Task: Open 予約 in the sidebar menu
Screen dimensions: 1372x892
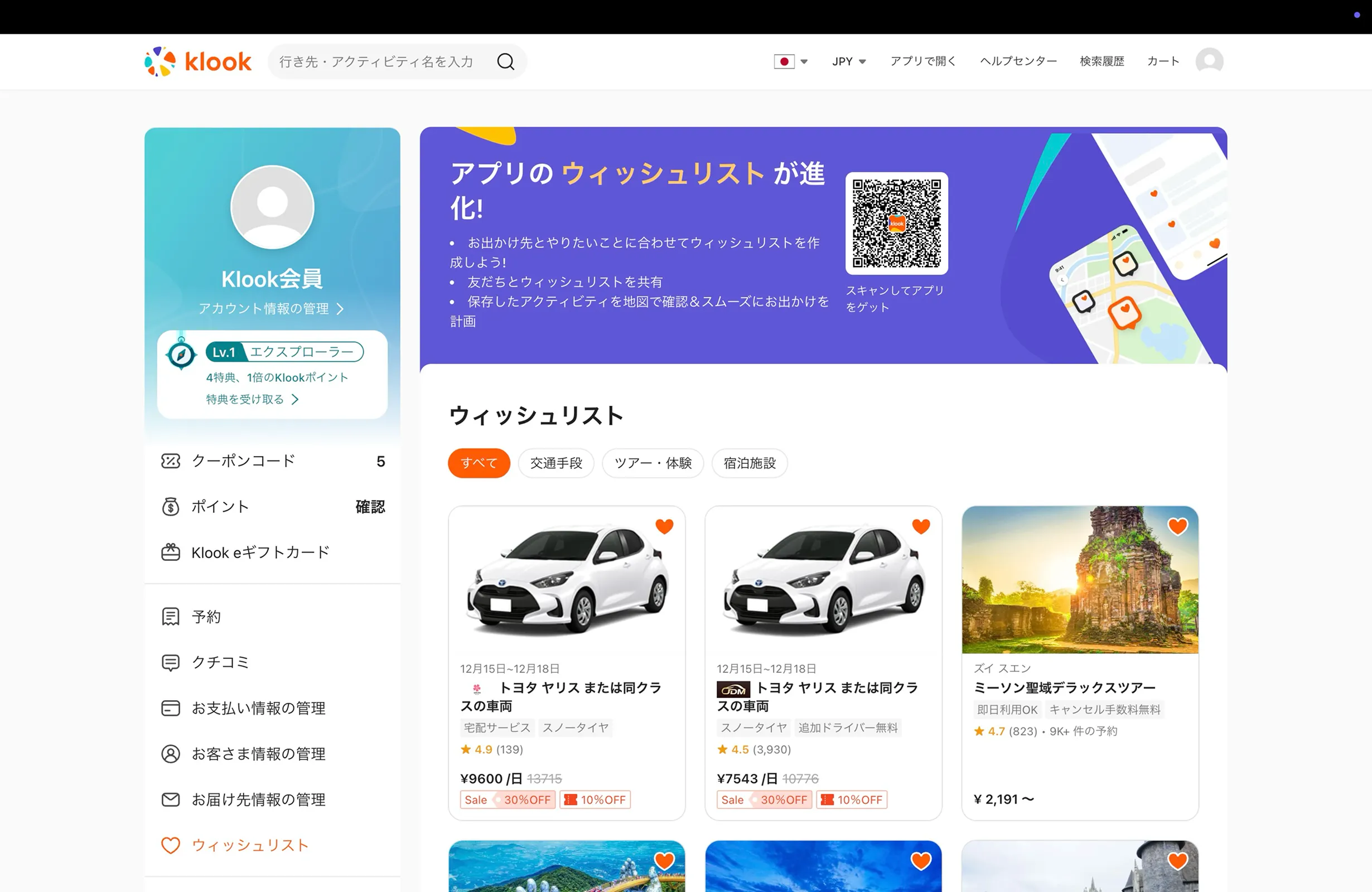Action: tap(272, 617)
